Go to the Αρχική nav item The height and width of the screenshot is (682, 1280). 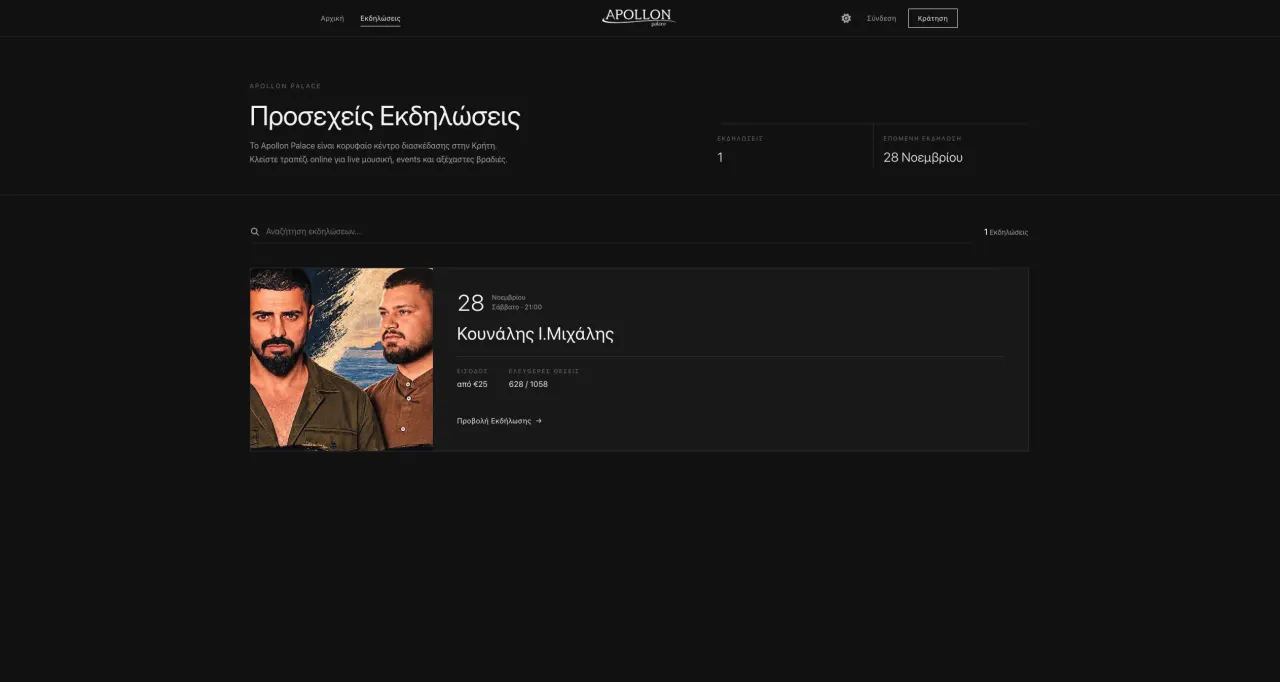[332, 18]
